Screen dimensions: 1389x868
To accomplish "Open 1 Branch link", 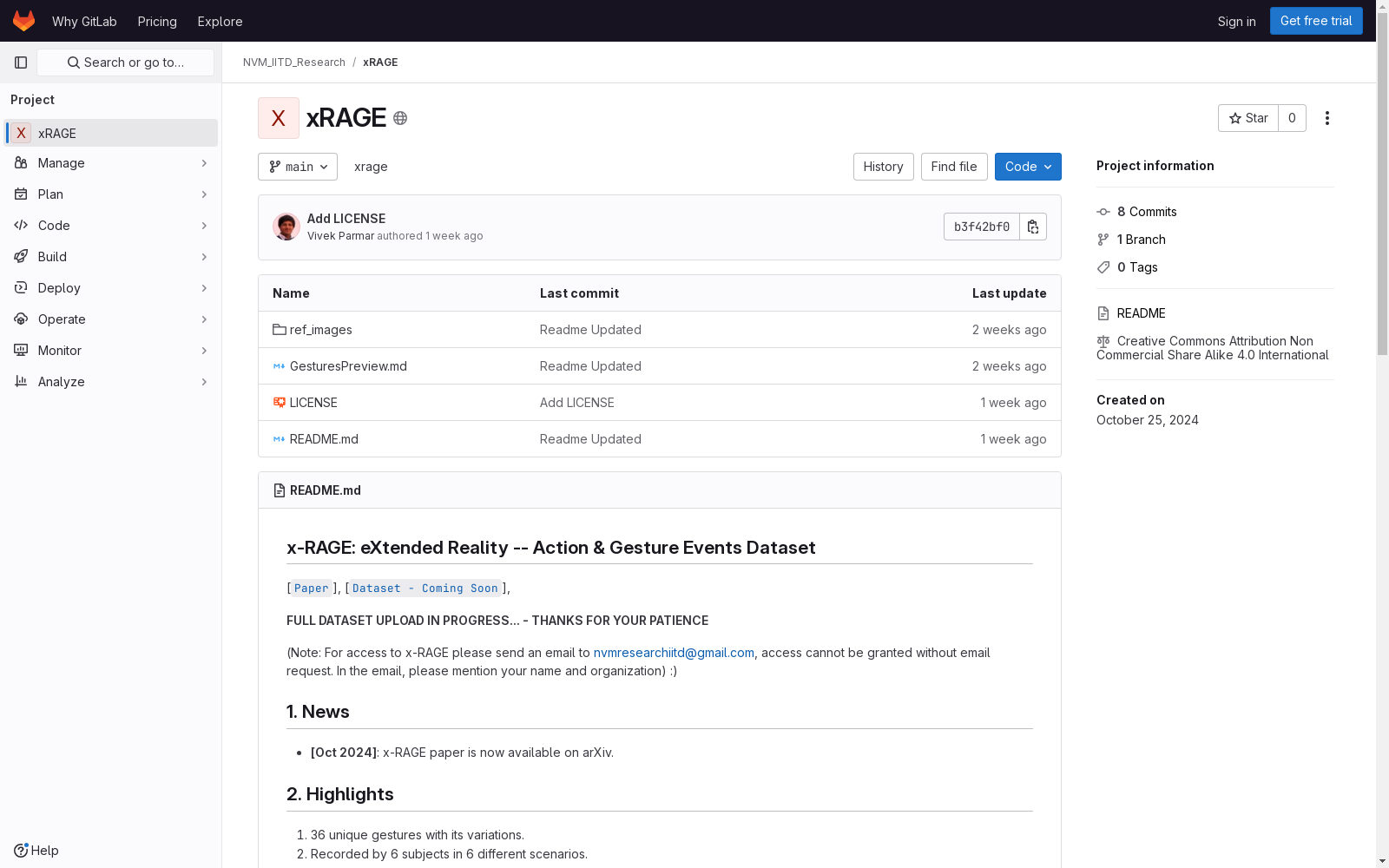I will click(x=1142, y=240).
